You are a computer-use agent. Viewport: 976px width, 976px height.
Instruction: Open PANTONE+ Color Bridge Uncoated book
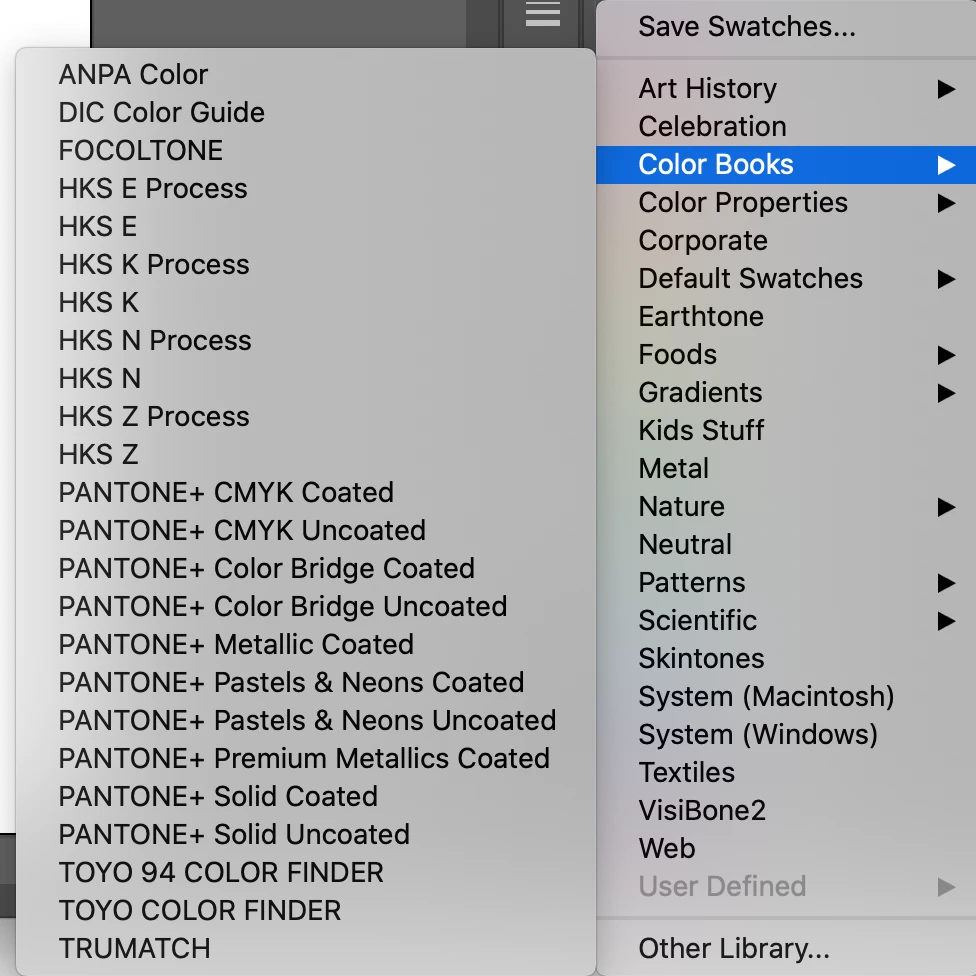306,606
